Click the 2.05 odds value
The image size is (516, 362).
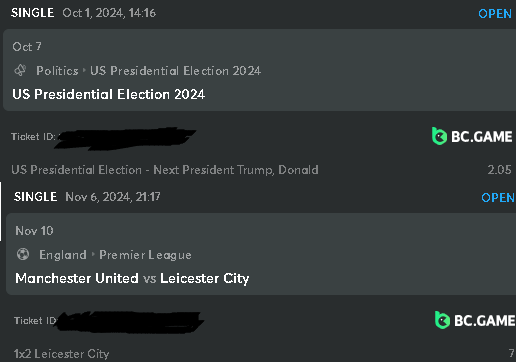click(x=499, y=170)
